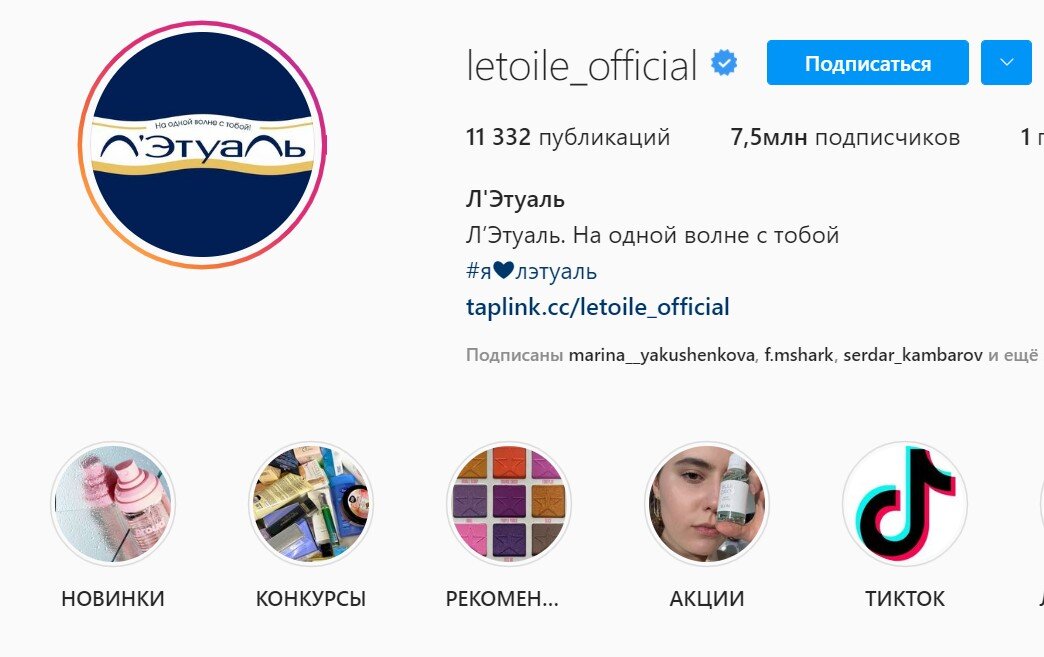
Task: Click the blue verified badge
Action: 724,64
